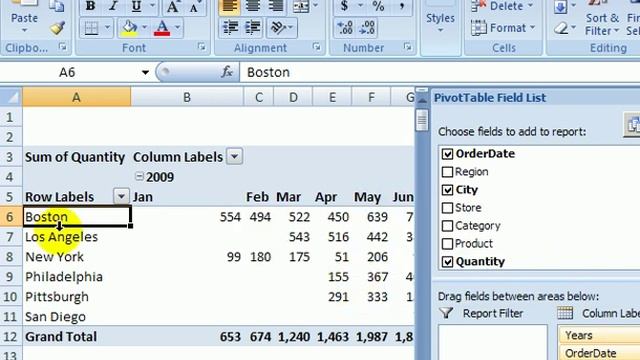
Task: Open the text Orientation tool
Action: [x=278, y=28]
